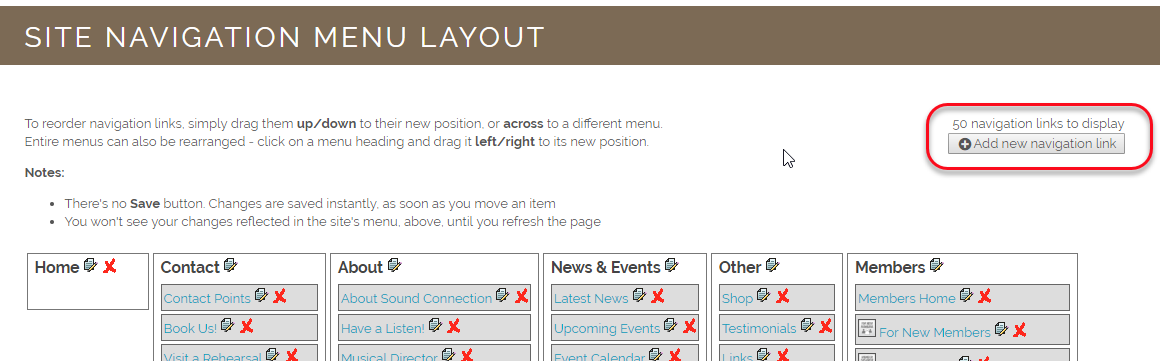Screen dimensions: 1160x361
Task: Edit the About menu heading
Action: [394, 265]
